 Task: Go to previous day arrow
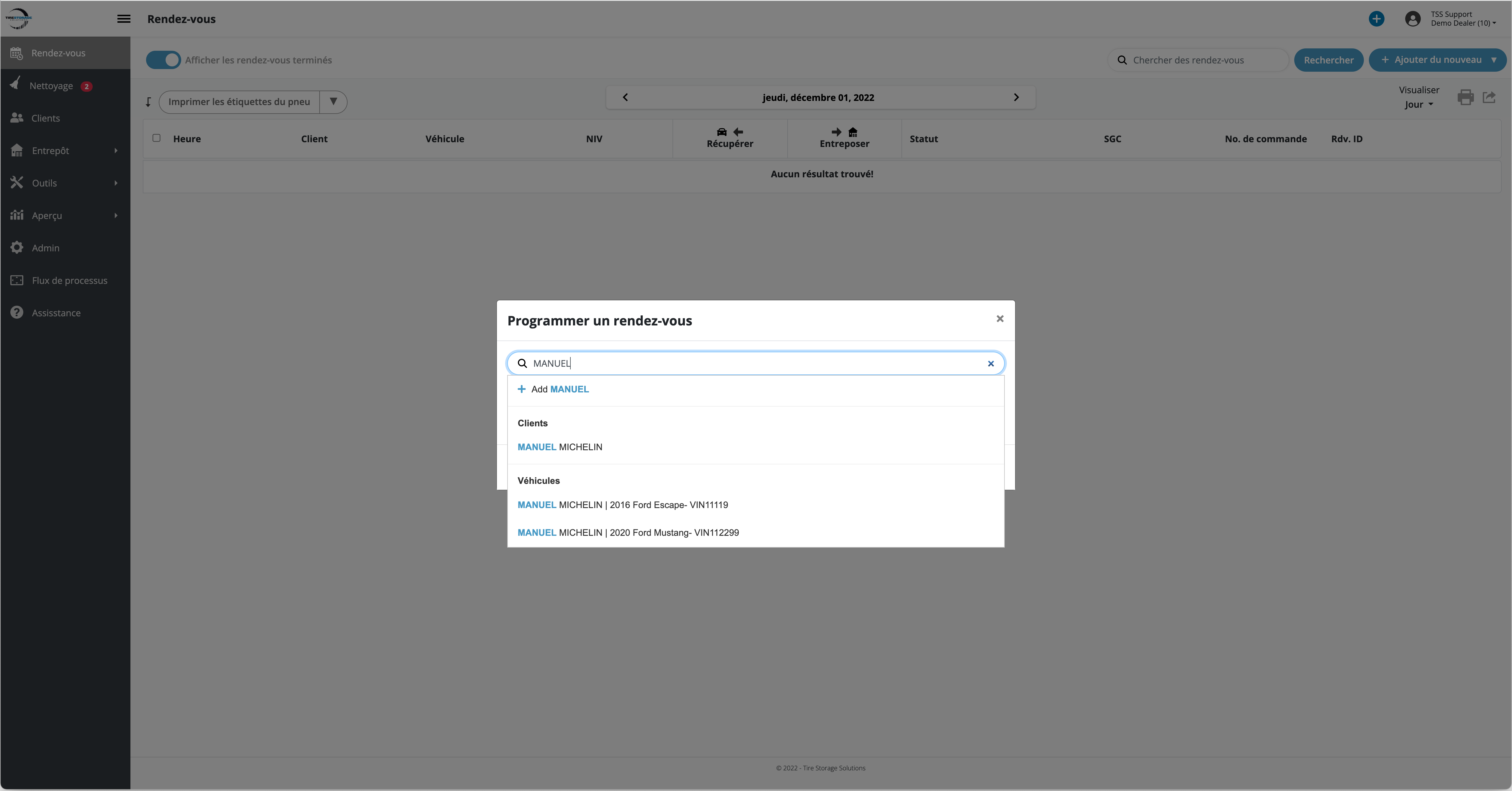point(625,97)
